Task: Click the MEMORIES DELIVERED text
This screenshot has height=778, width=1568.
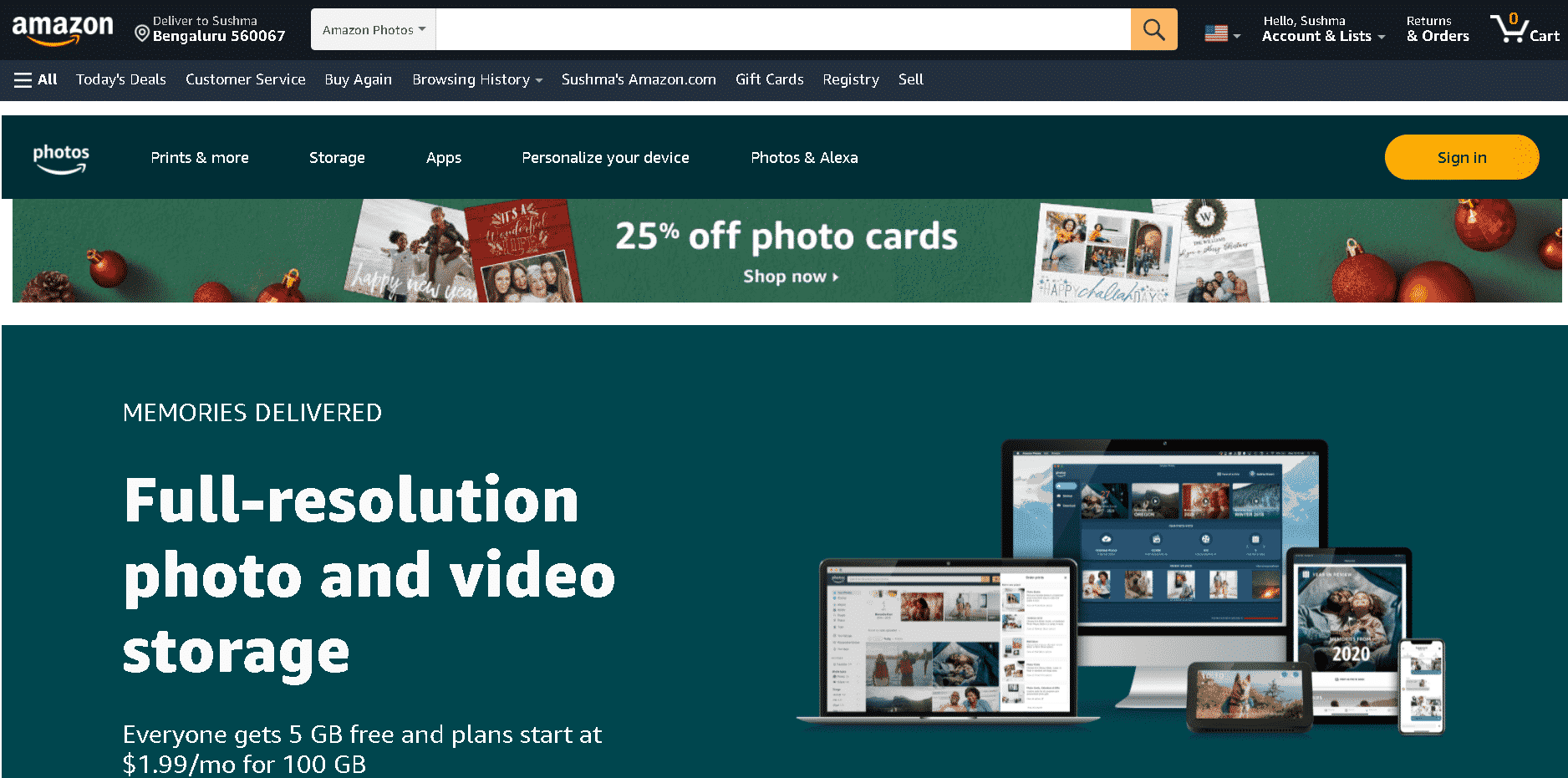Action: tap(252, 413)
